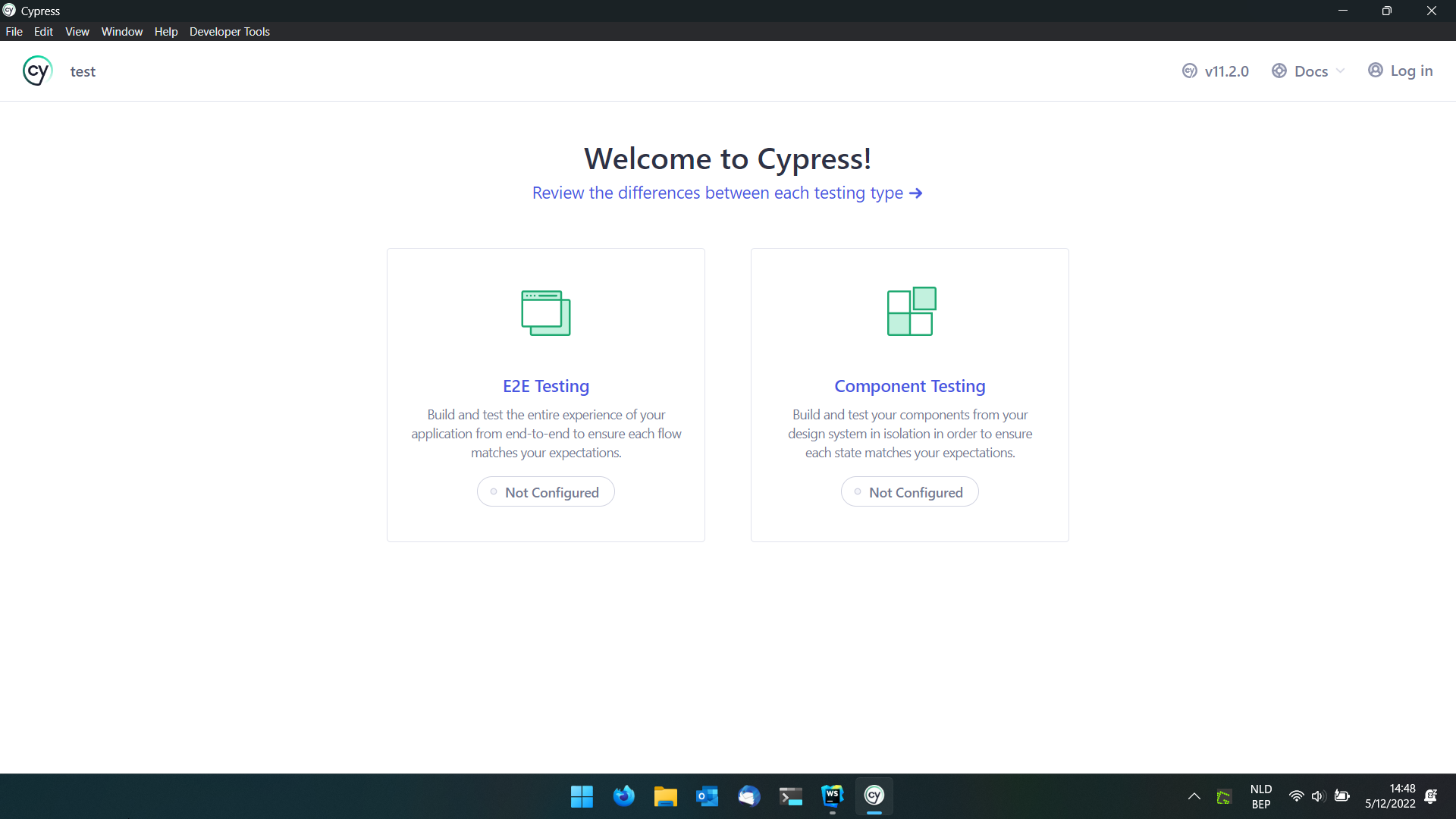Click the Log in button
1456x819 pixels.
[x=1401, y=71]
